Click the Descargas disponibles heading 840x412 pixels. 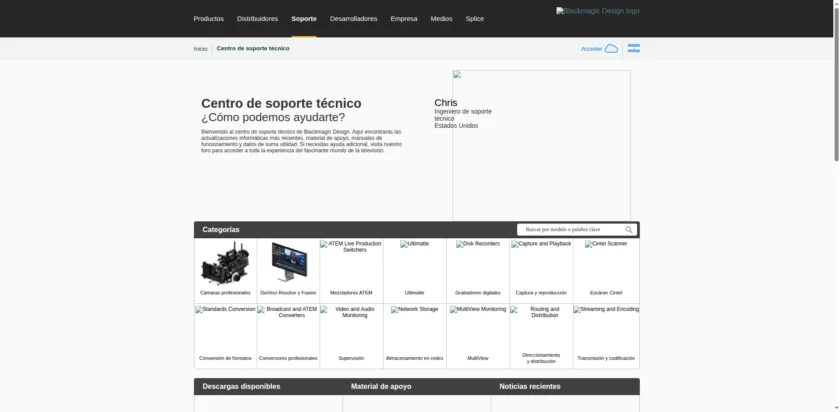click(x=241, y=386)
